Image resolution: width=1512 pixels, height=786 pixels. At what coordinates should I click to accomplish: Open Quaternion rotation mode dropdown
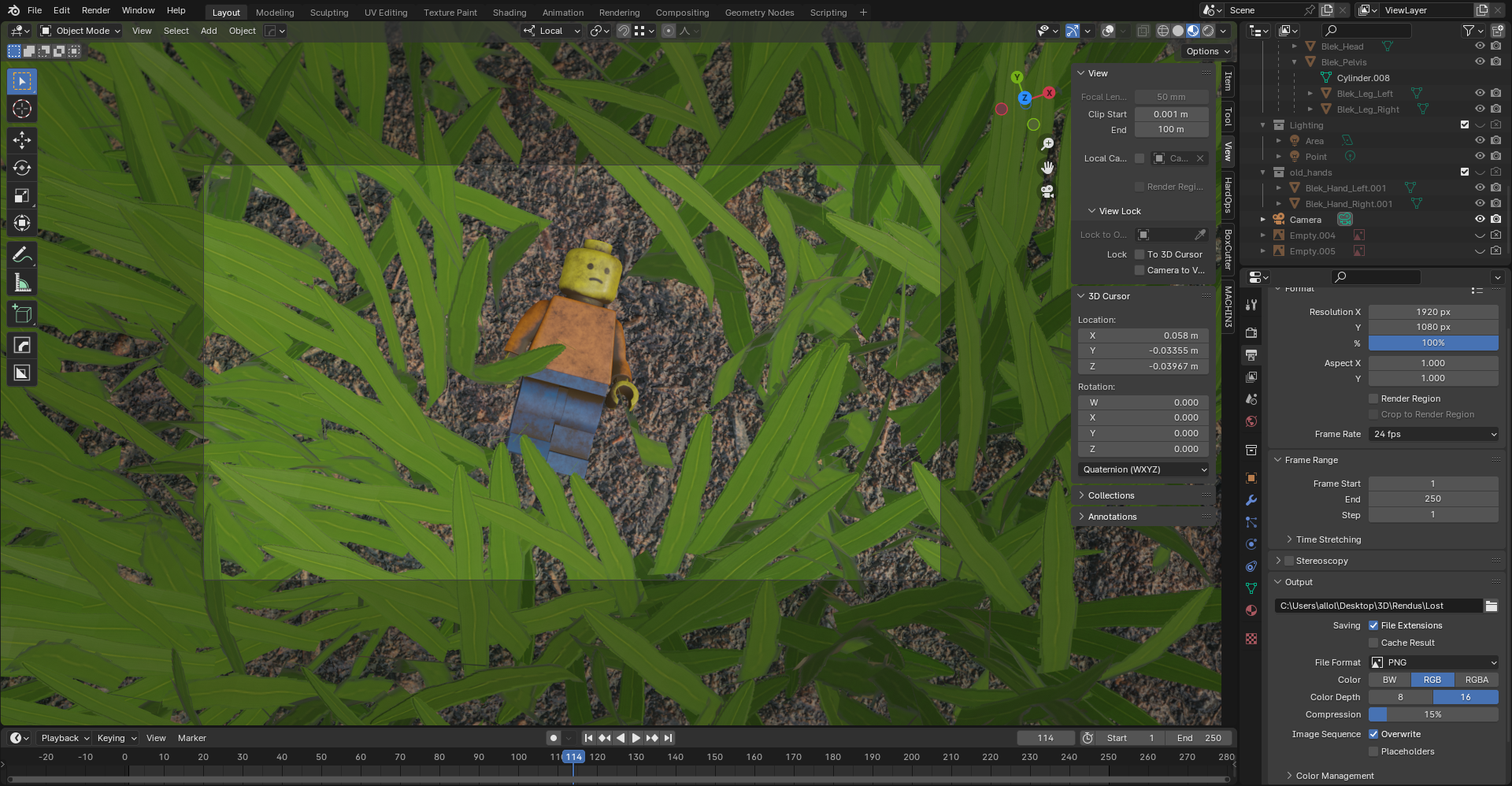(1143, 469)
